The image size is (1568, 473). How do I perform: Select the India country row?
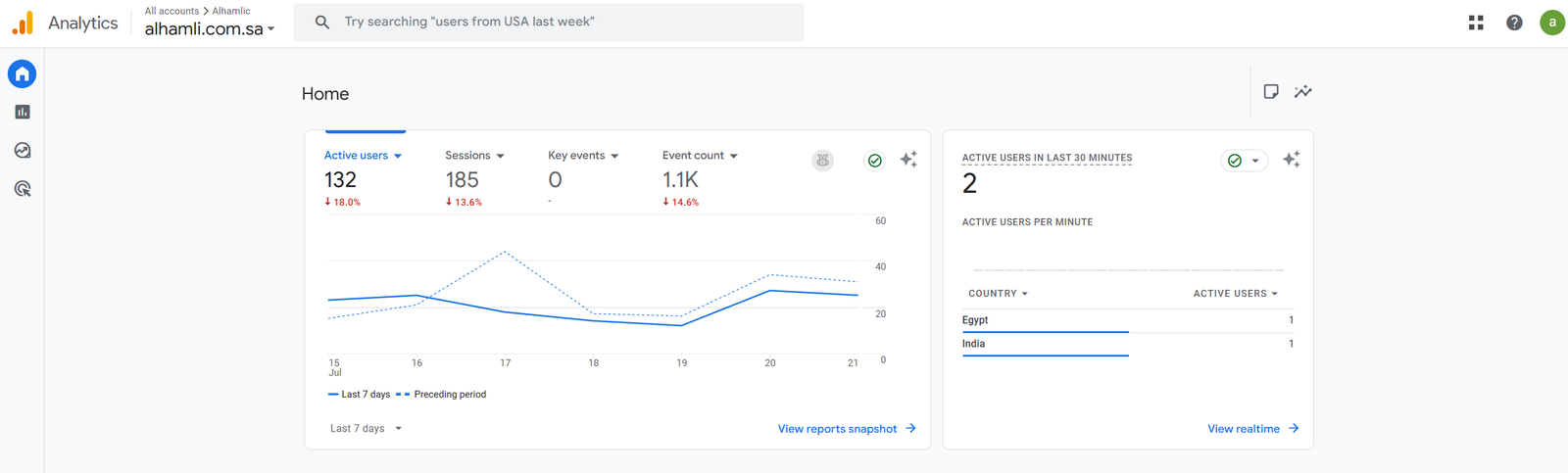coord(1128,345)
